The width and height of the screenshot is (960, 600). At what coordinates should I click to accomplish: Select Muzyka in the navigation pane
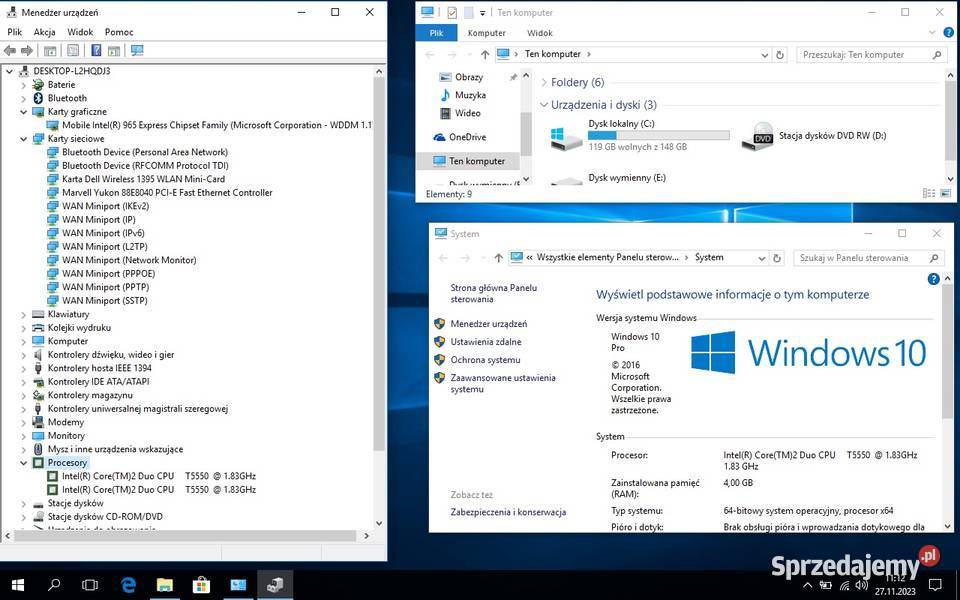[470, 95]
